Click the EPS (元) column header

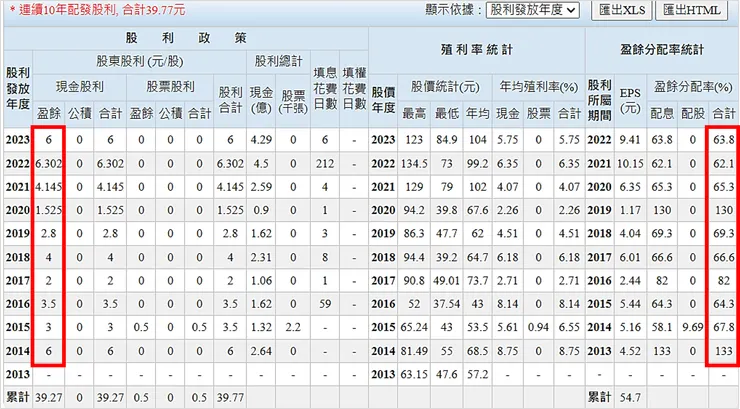(x=630, y=100)
